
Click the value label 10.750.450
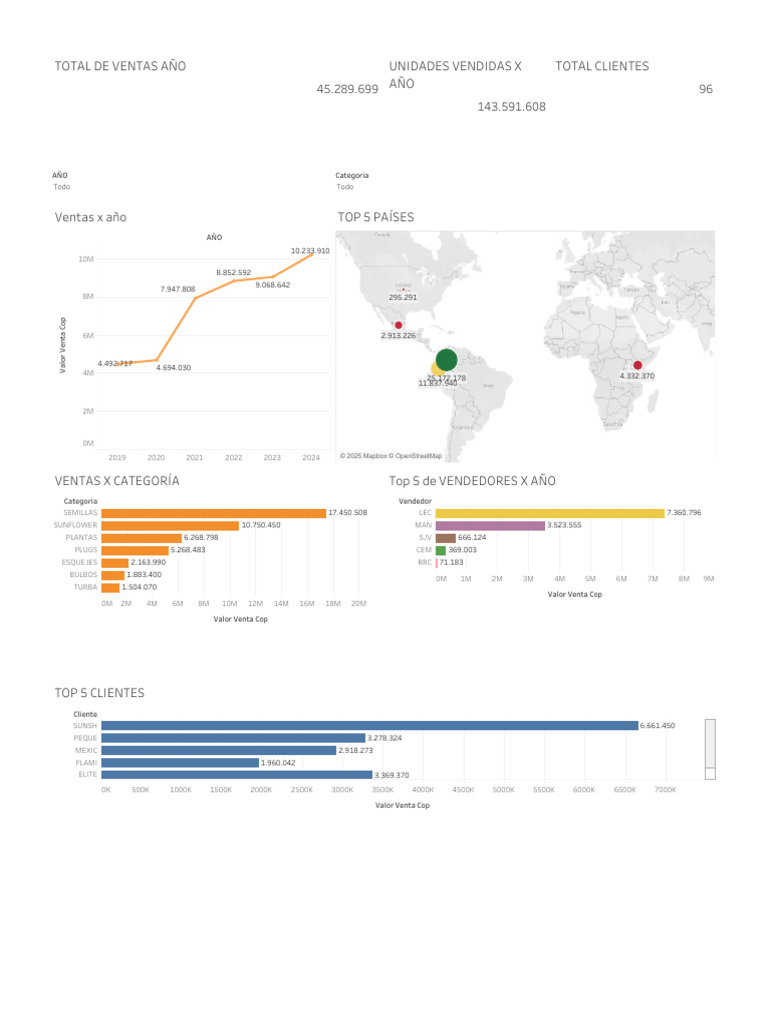pos(261,525)
